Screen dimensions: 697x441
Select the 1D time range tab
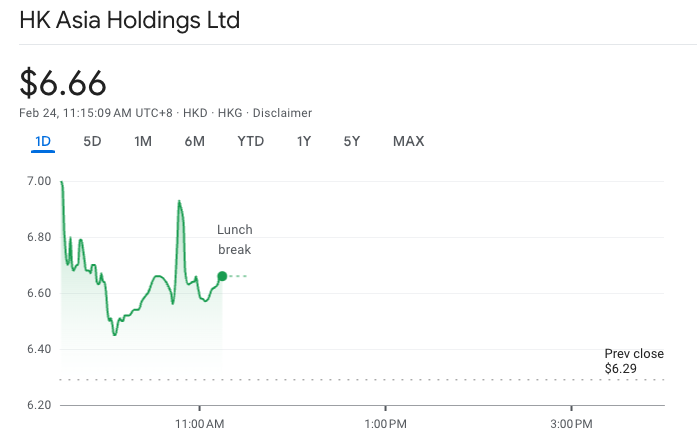(x=43, y=141)
